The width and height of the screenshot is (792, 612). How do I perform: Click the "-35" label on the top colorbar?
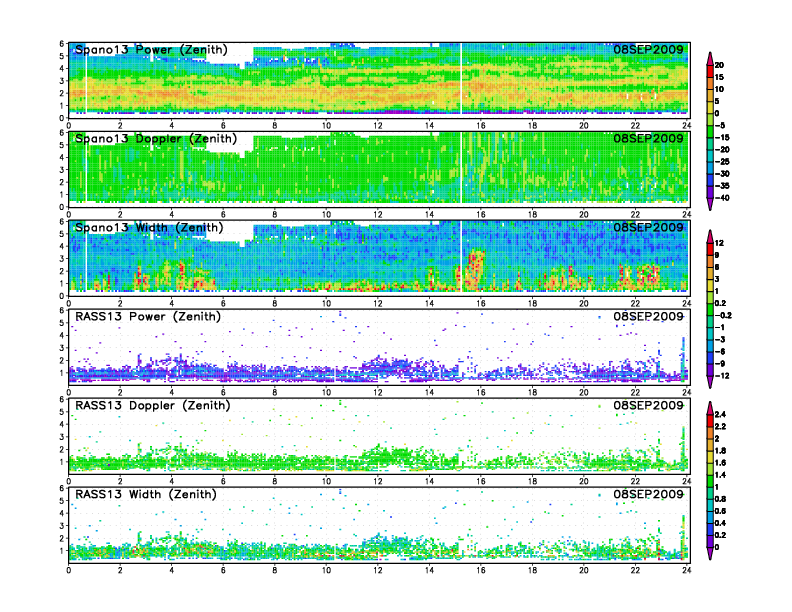[722, 186]
